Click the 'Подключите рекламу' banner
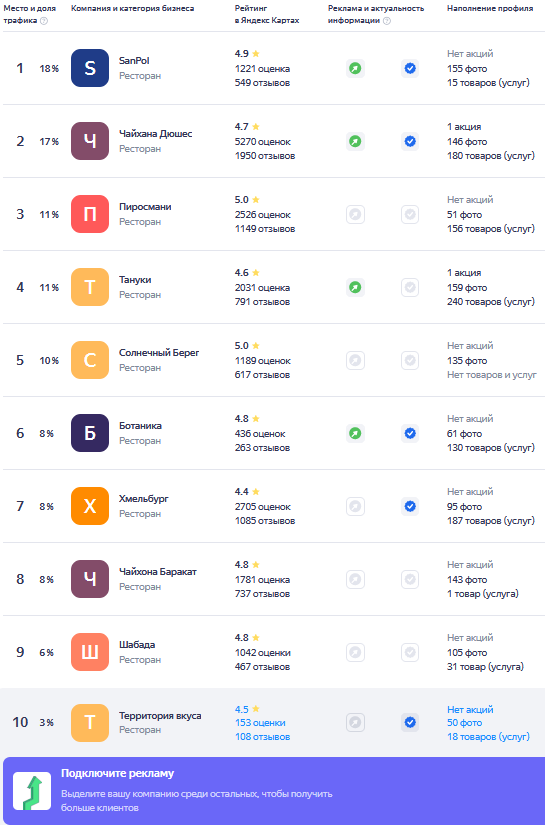545x825 pixels. click(x=272, y=791)
